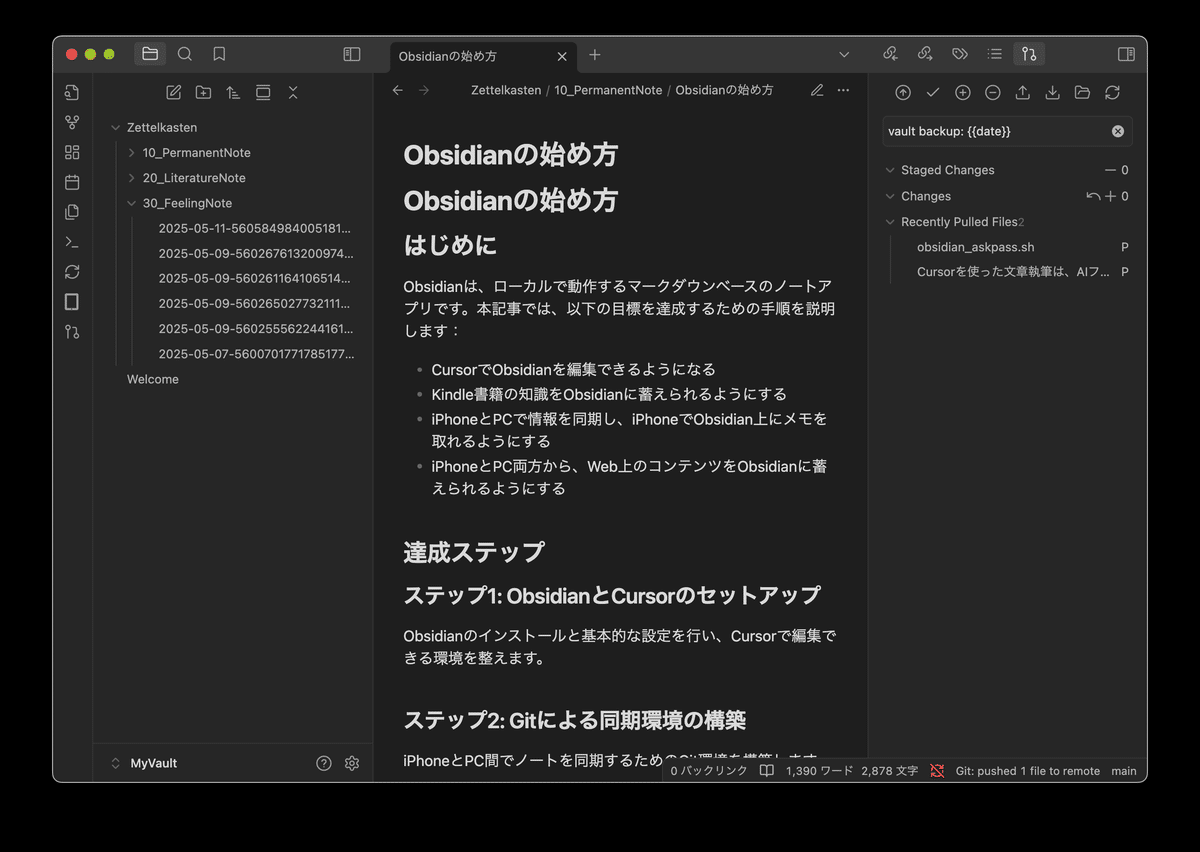Open note 2025-05-09-560267613200974

[254, 253]
